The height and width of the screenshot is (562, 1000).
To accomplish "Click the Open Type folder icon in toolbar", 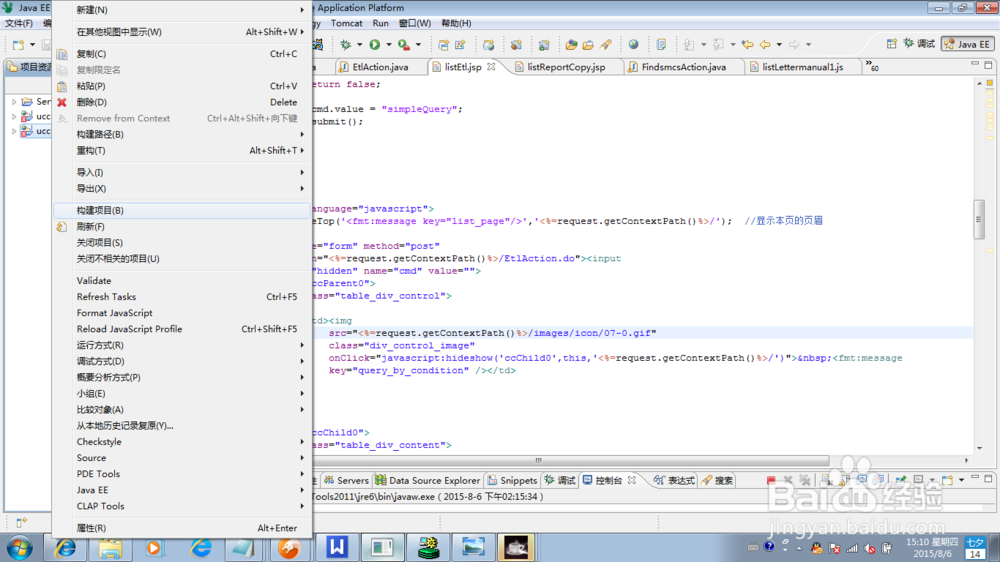I will [x=571, y=45].
